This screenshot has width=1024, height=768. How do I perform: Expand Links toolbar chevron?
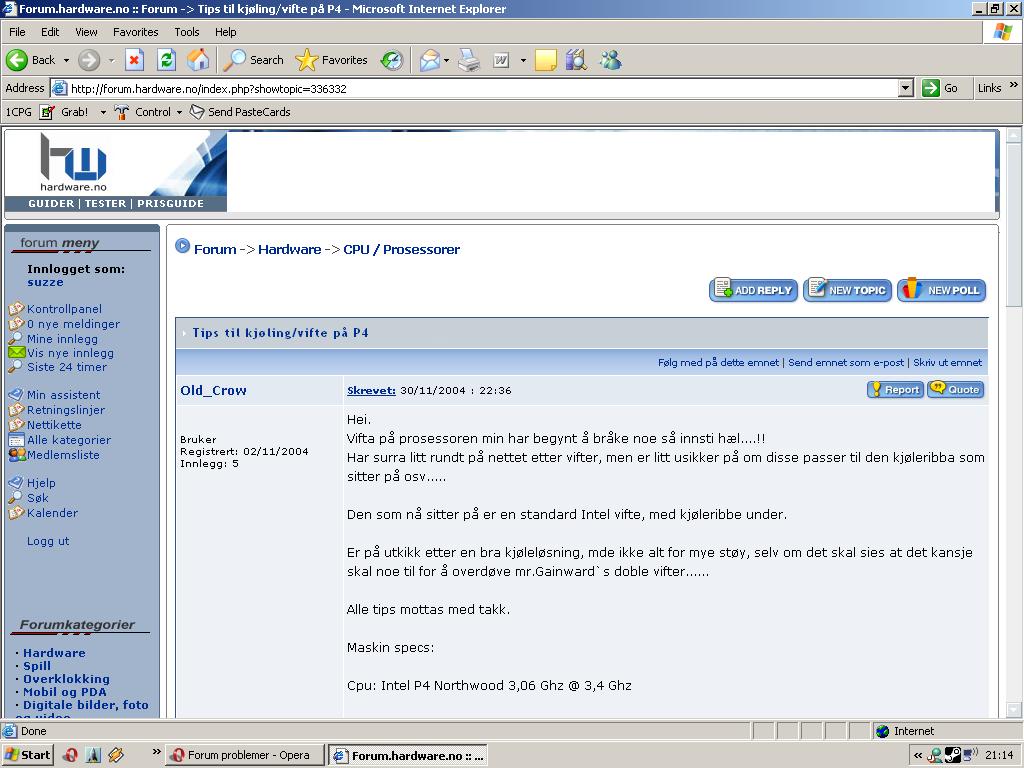click(1014, 85)
